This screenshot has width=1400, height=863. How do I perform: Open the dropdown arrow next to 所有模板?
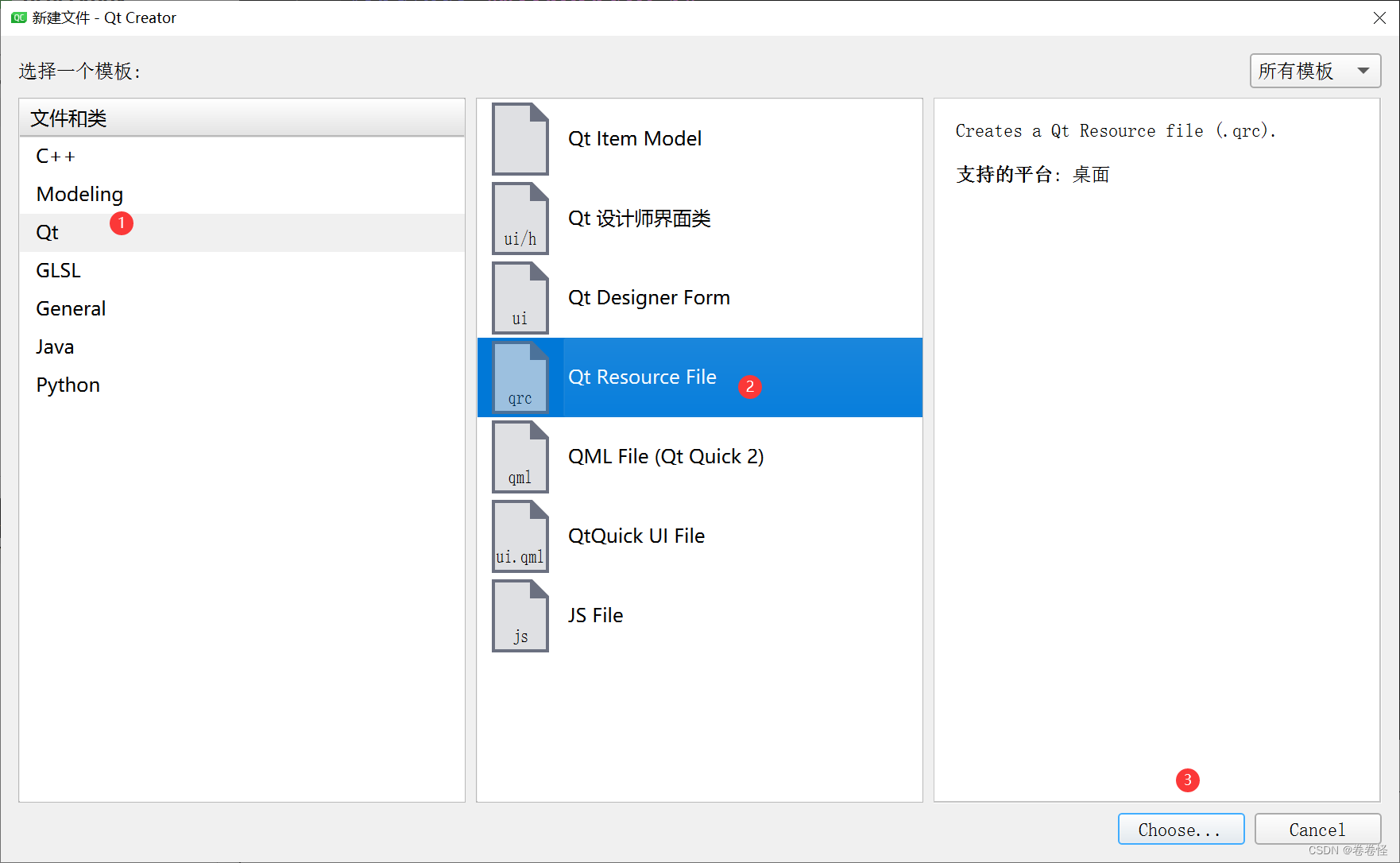1363,71
